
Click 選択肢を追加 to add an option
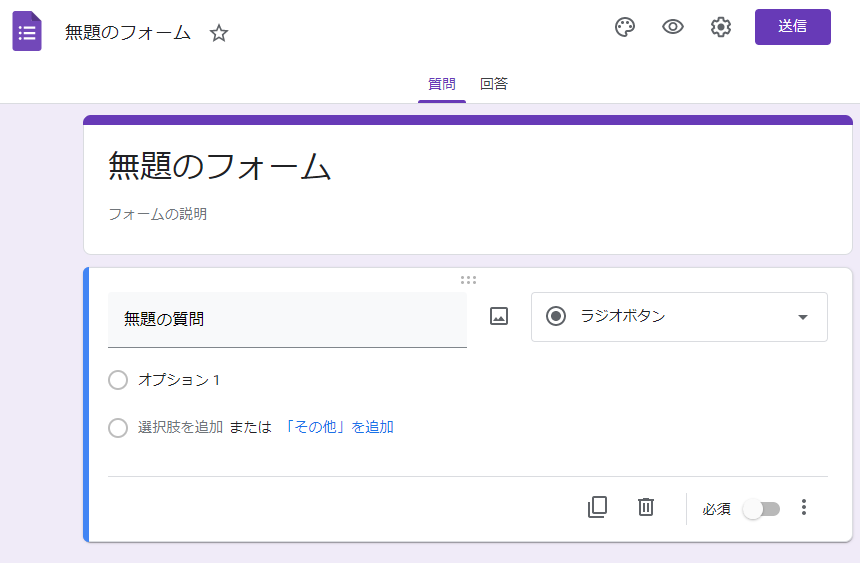180,427
